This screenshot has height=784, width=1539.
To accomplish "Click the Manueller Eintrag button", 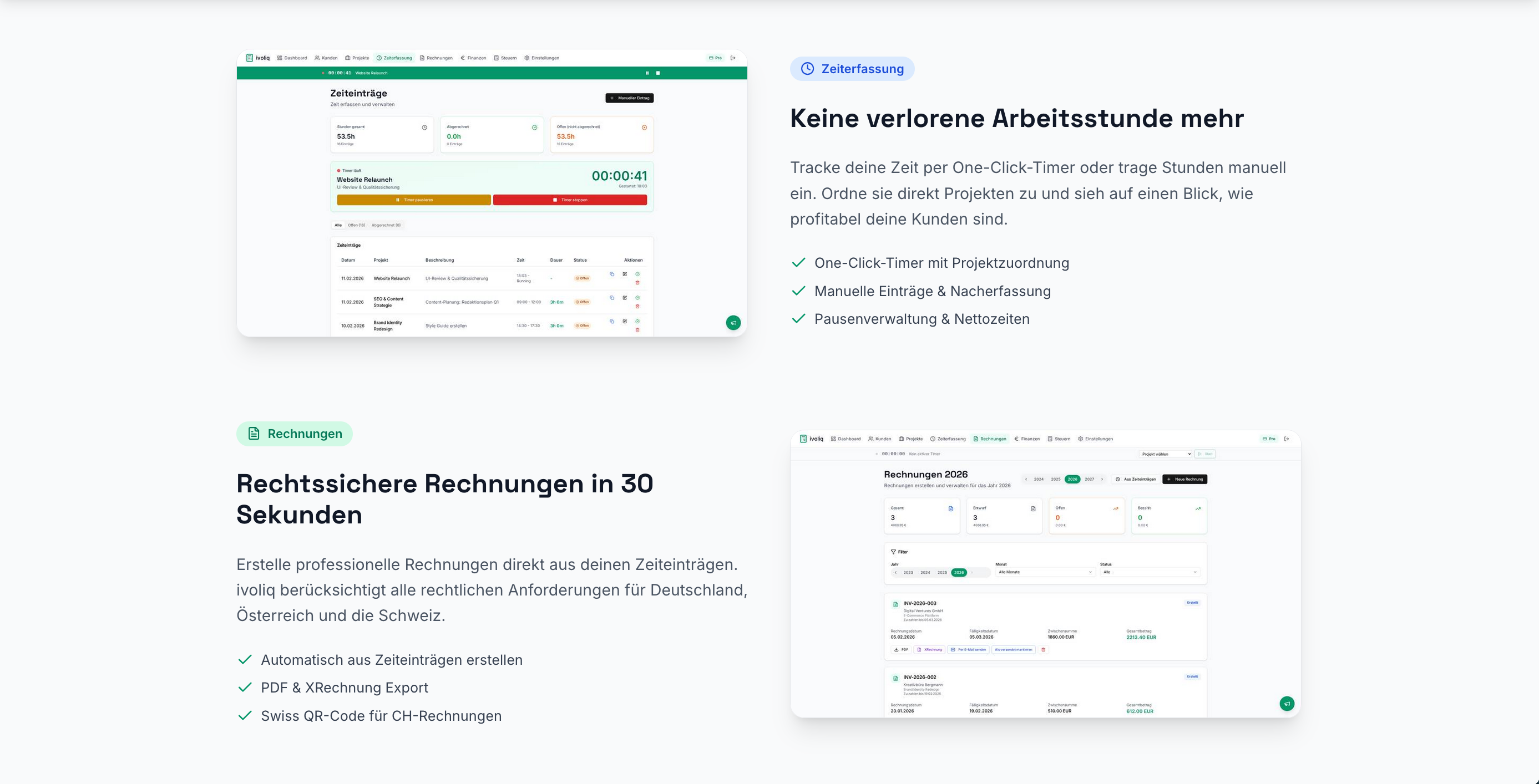I will pos(629,98).
